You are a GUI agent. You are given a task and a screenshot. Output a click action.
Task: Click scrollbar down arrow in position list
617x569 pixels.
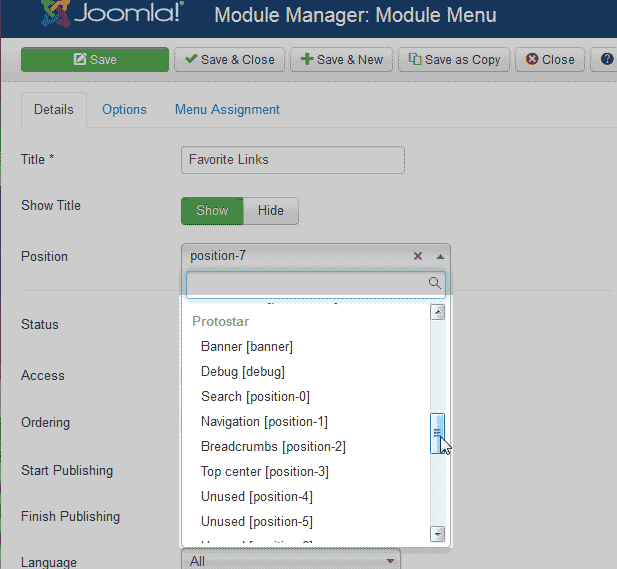point(437,533)
